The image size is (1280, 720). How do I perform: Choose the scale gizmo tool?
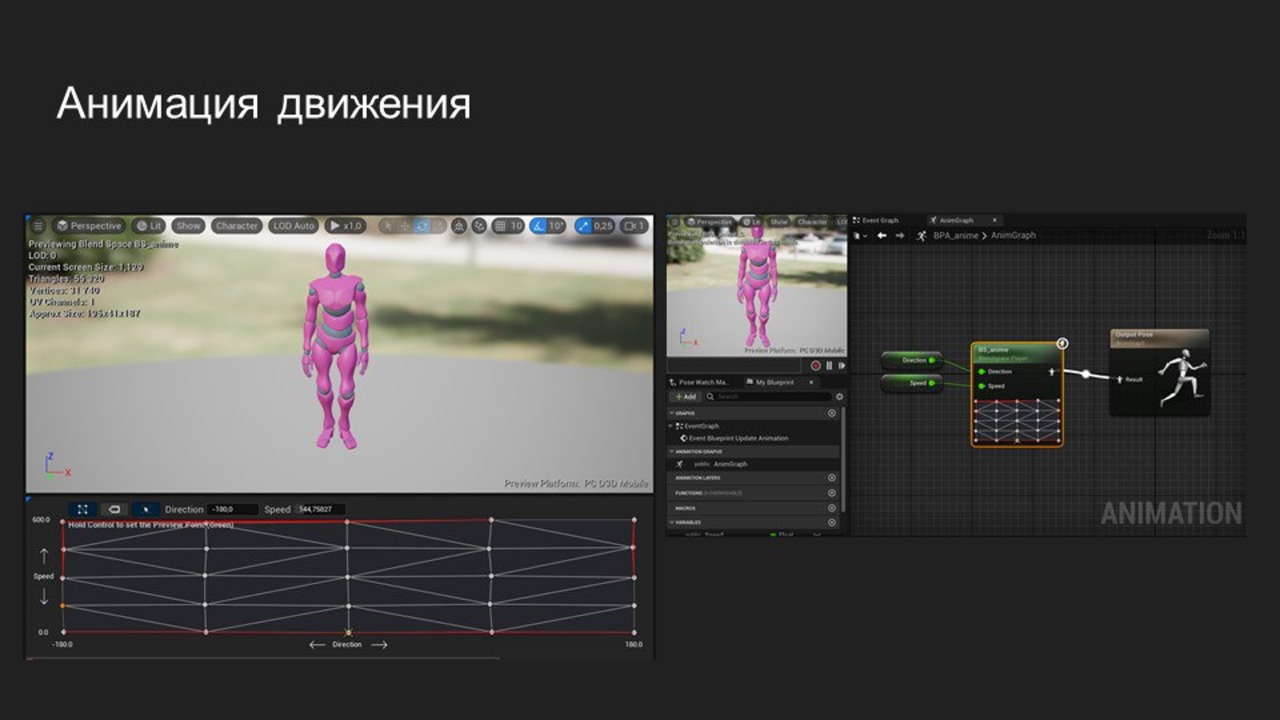[437, 226]
